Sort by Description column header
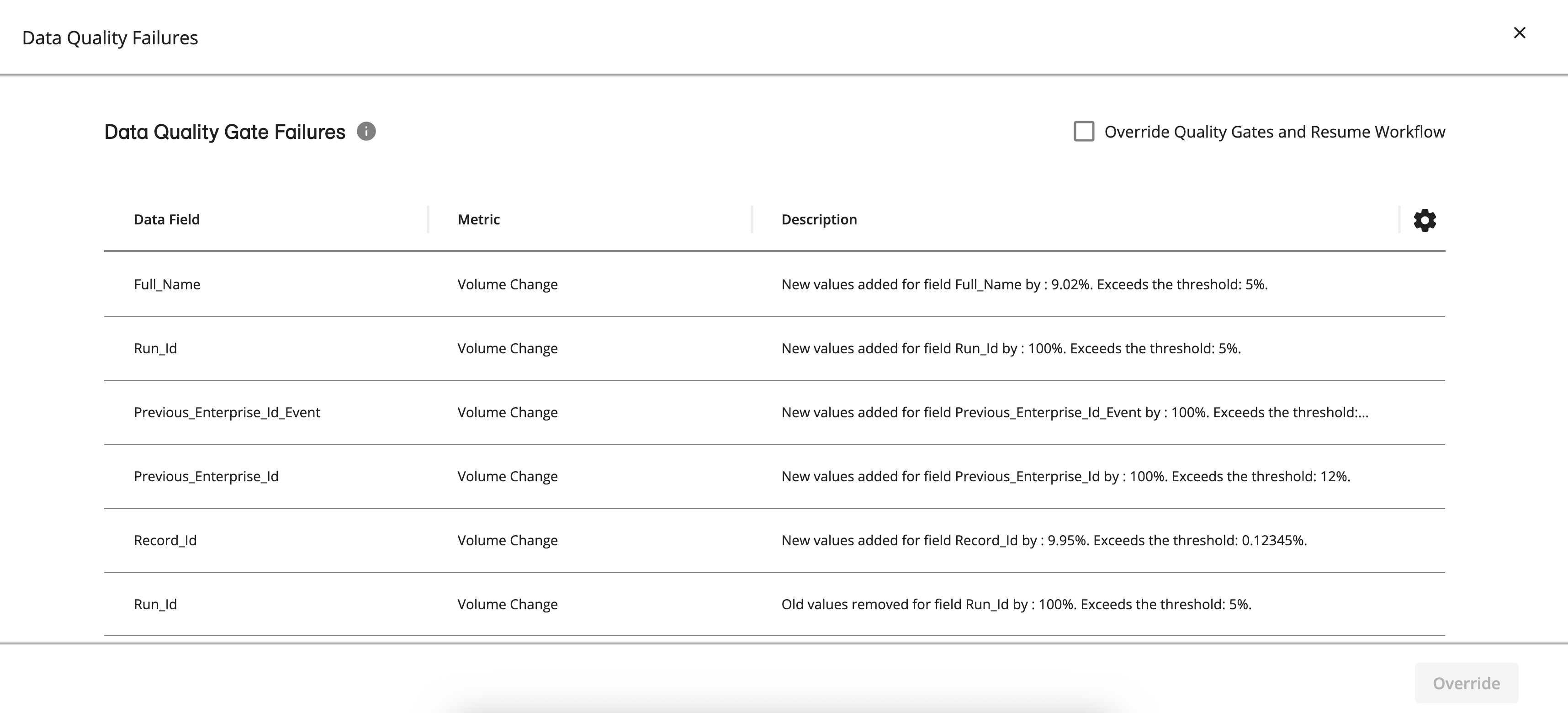The image size is (1568, 713). tap(819, 220)
